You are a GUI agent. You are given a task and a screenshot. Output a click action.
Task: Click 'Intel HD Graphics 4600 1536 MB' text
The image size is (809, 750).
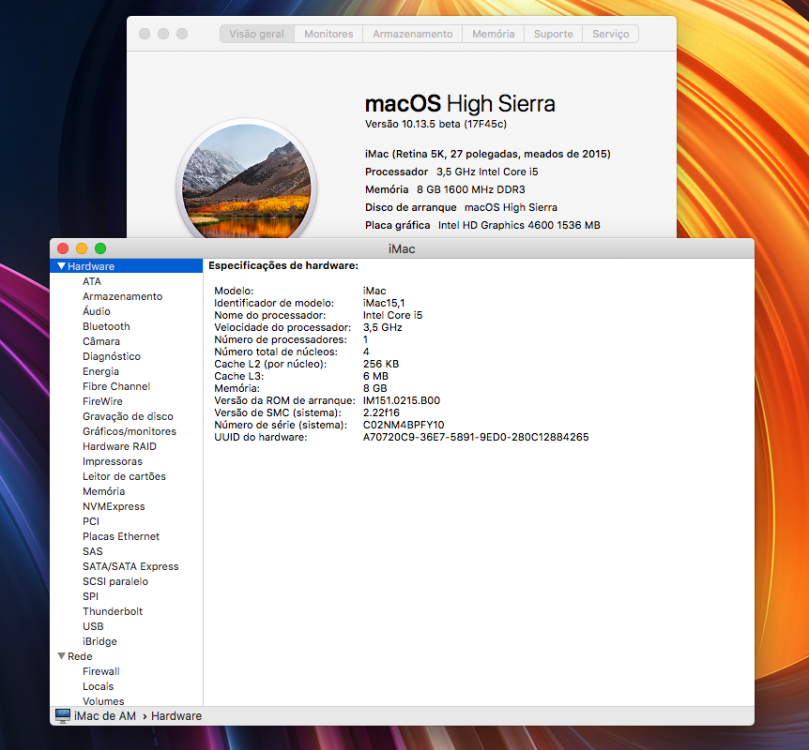click(x=519, y=225)
